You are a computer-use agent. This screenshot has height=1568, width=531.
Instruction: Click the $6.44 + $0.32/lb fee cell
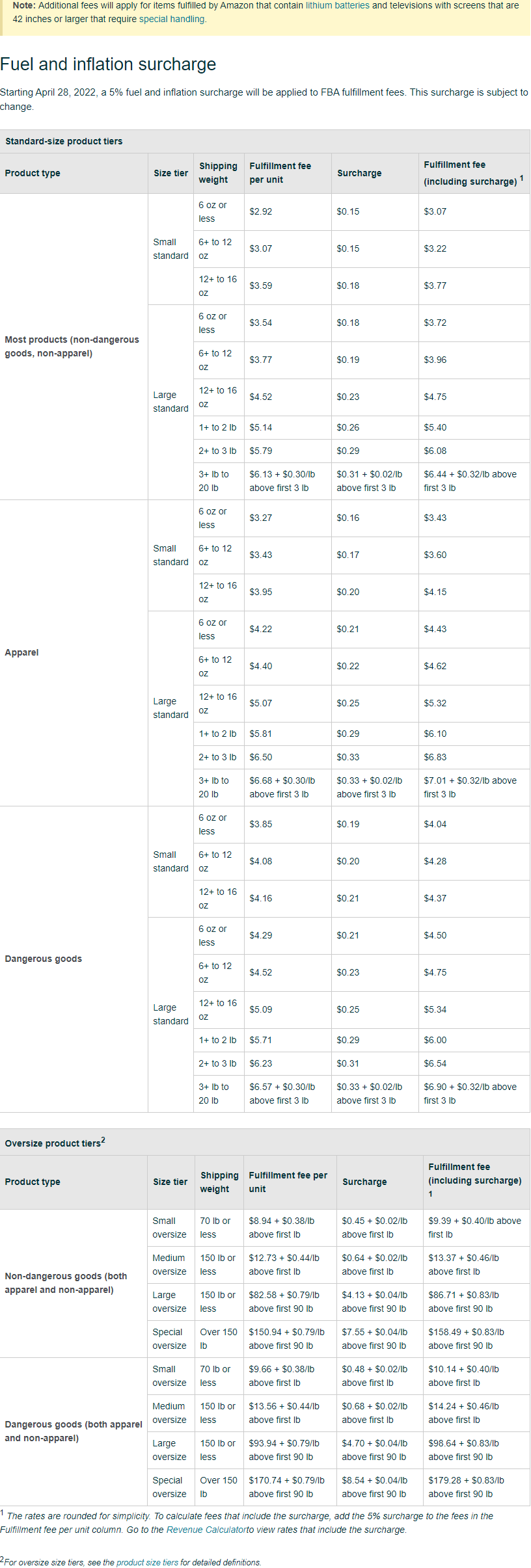click(470, 481)
